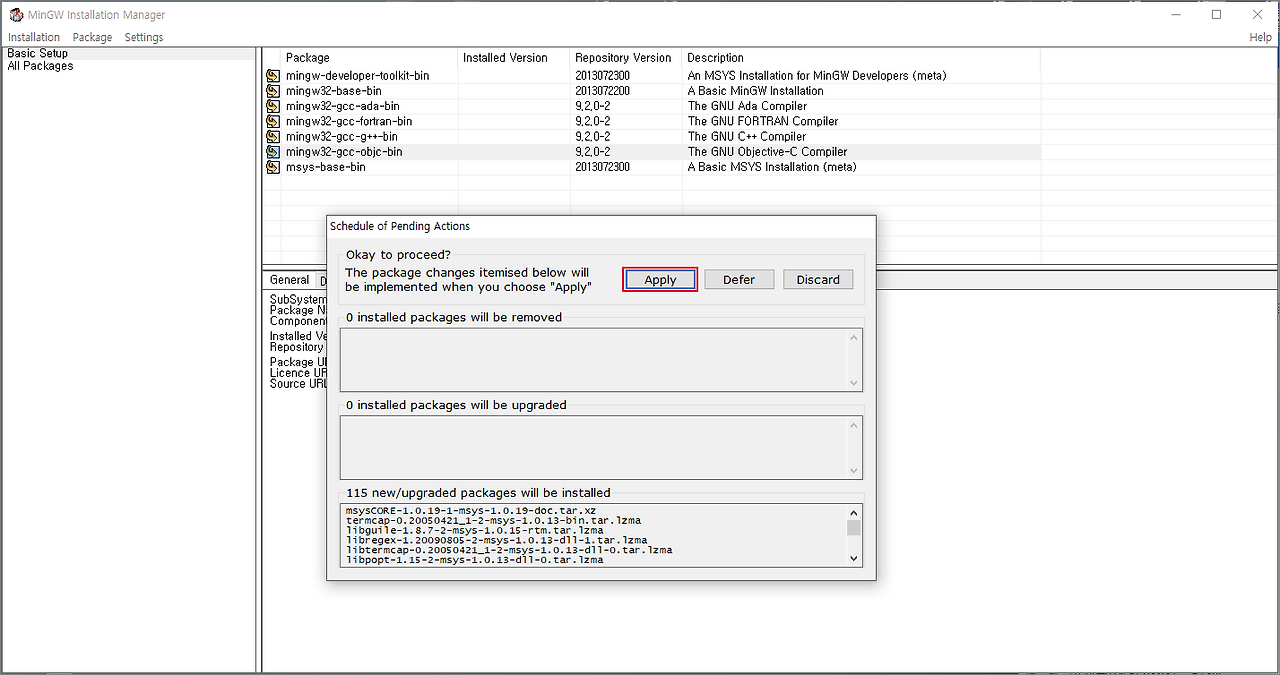Select libtermcap-0.20050421_1-2 dll-0 entry
1280x675 pixels.
(x=509, y=550)
